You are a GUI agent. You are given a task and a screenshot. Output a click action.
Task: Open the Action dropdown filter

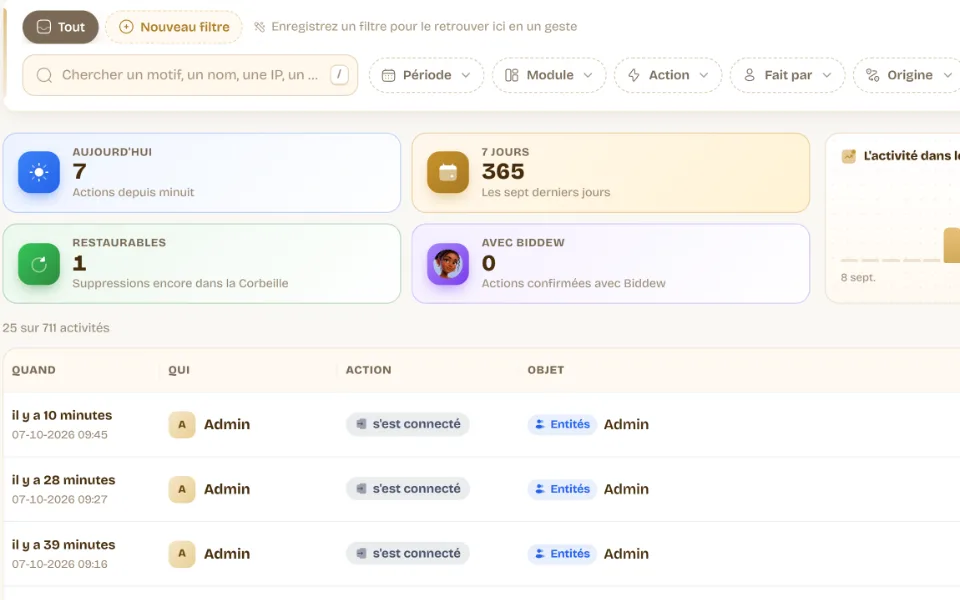pyautogui.click(x=668, y=75)
